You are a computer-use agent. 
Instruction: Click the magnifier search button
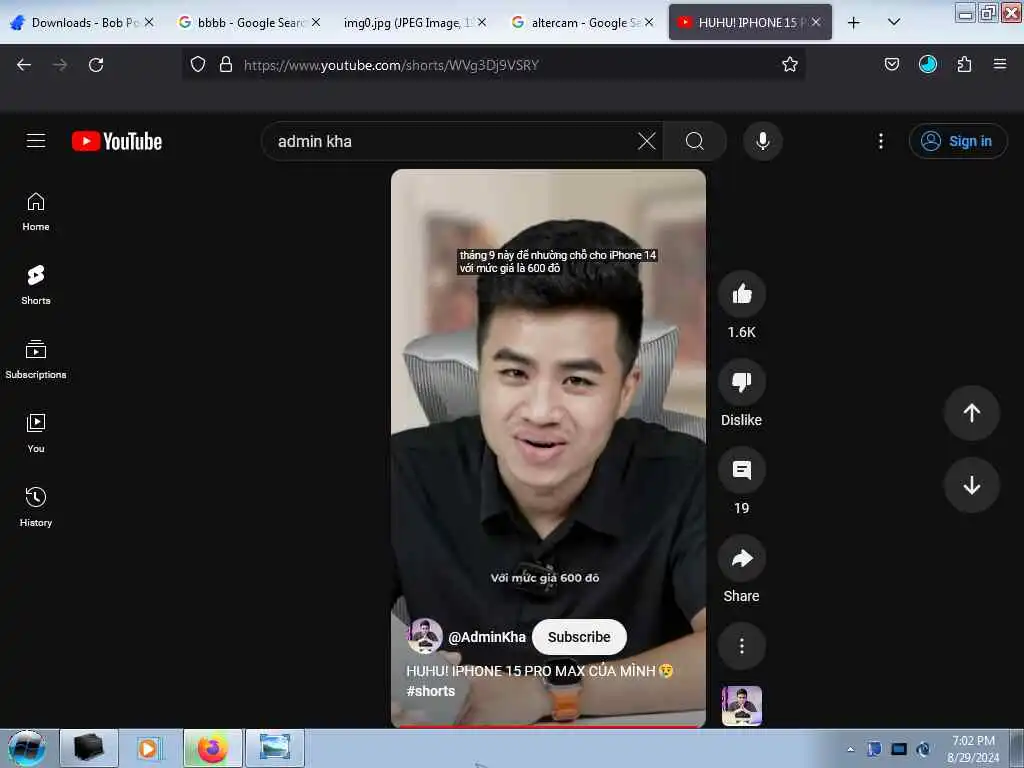[x=695, y=141]
